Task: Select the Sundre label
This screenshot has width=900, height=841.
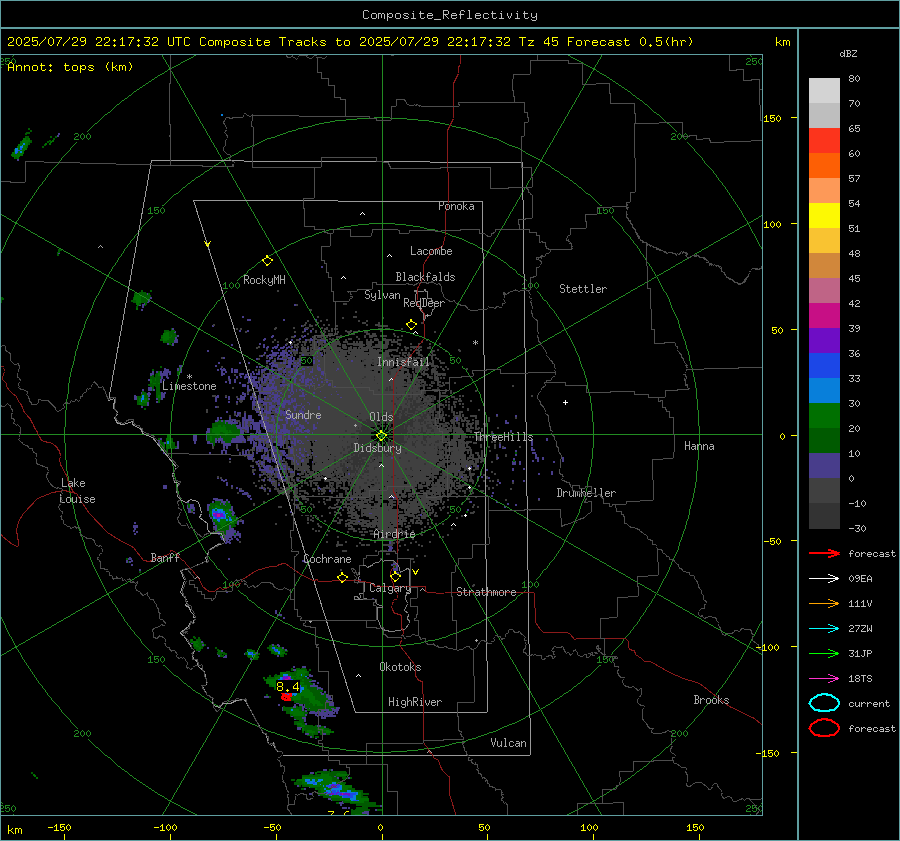Action: pos(303,414)
